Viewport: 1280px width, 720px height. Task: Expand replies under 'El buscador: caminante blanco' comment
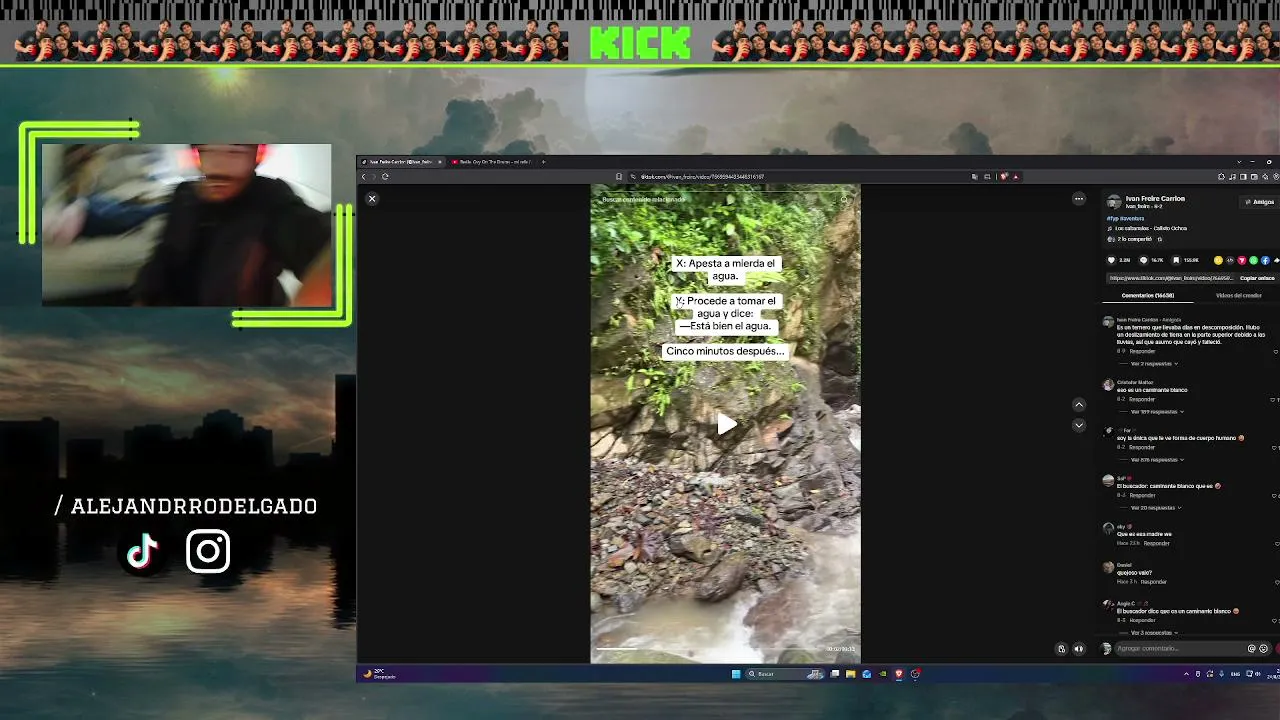[x=1155, y=507]
